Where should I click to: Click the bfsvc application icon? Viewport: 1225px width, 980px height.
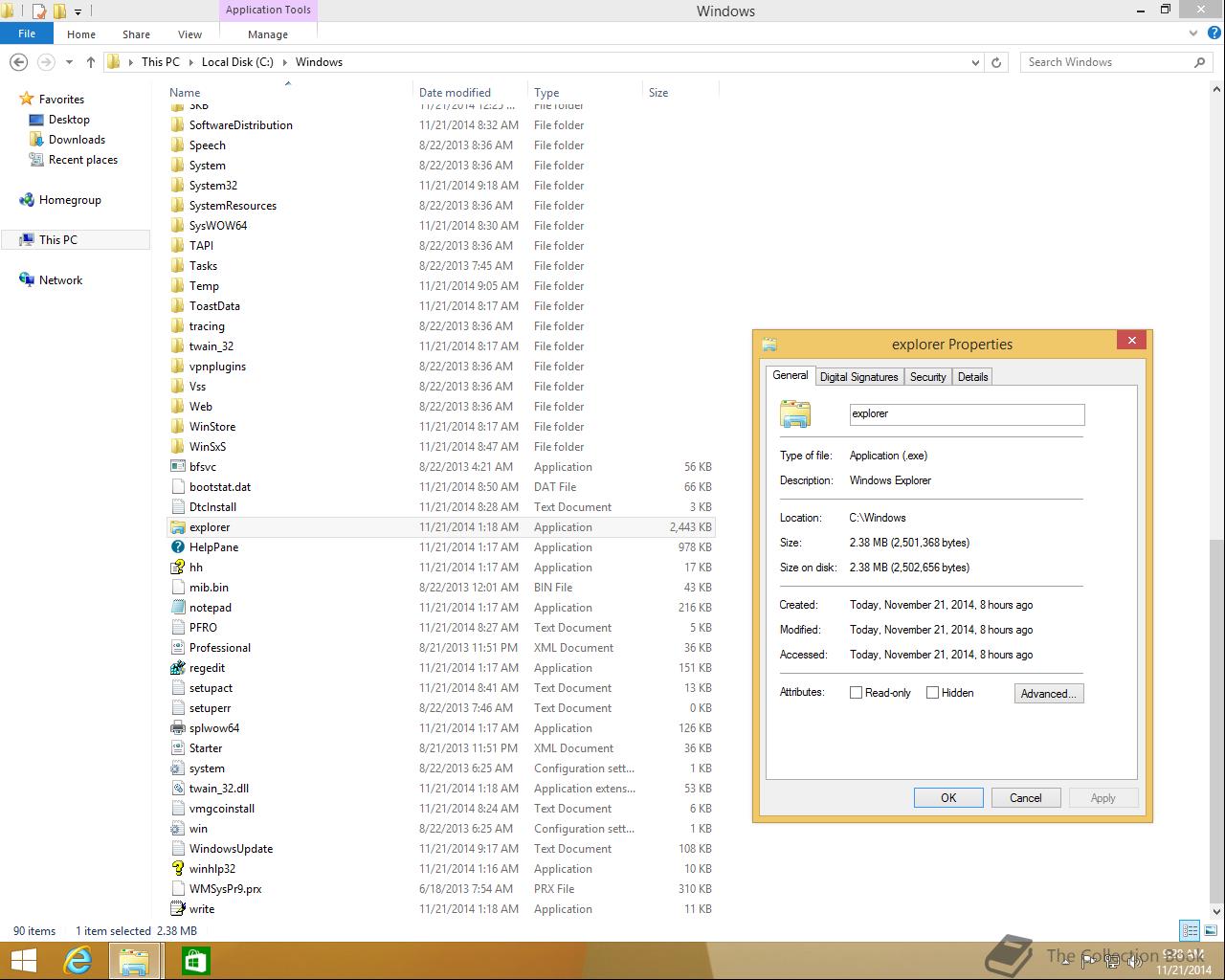[177, 467]
